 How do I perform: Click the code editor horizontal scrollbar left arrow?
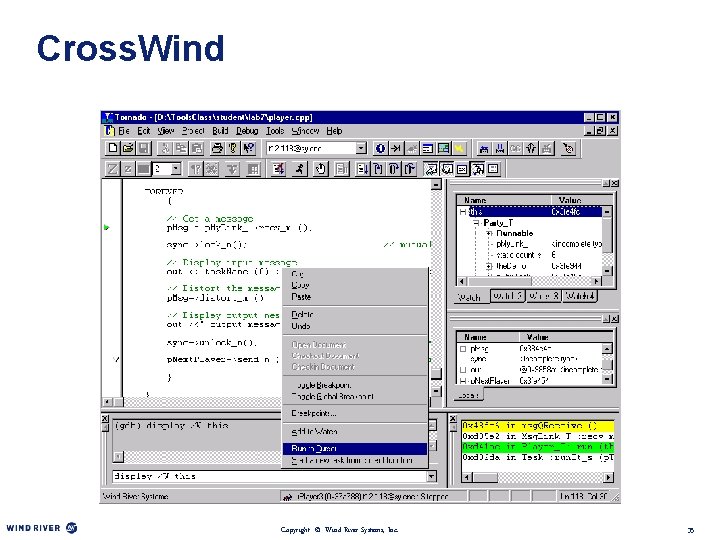[x=107, y=402]
